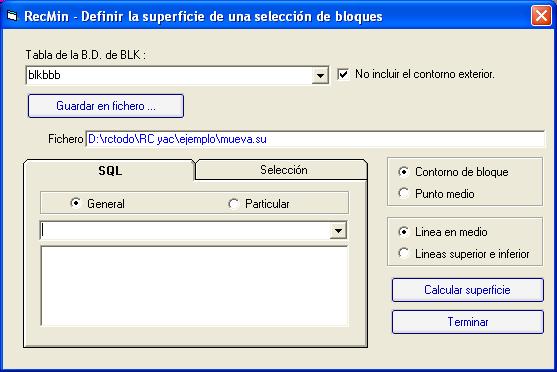Expand the SQL query dropdown arrow
Image resolution: width=557 pixels, height=372 pixels.
click(338, 231)
